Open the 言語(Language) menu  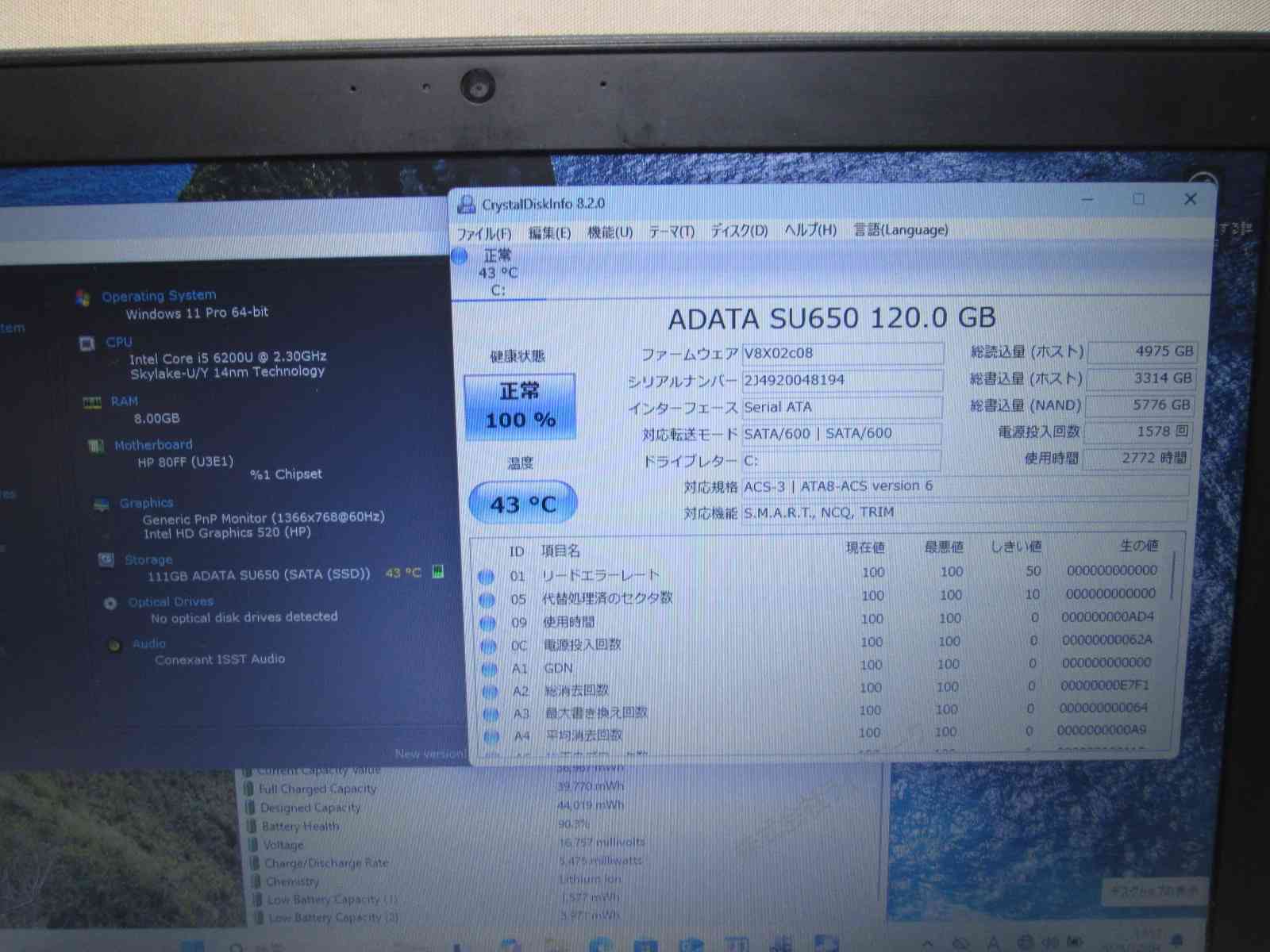point(900,230)
